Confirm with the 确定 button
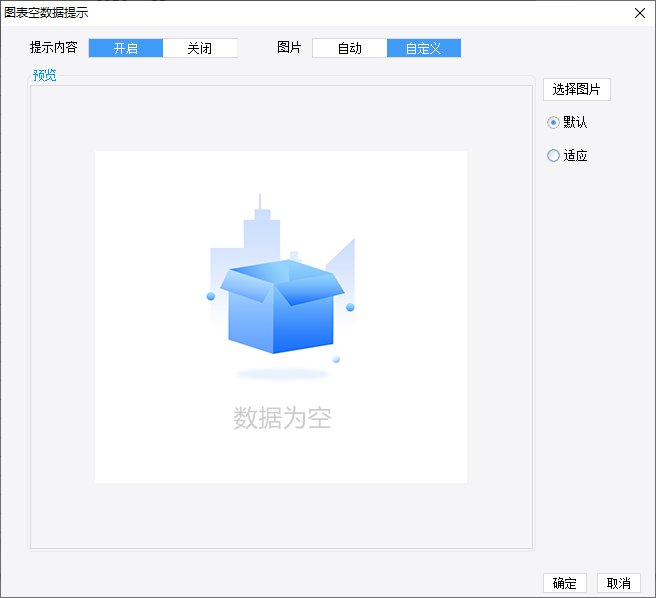This screenshot has height=598, width=656. point(565,583)
